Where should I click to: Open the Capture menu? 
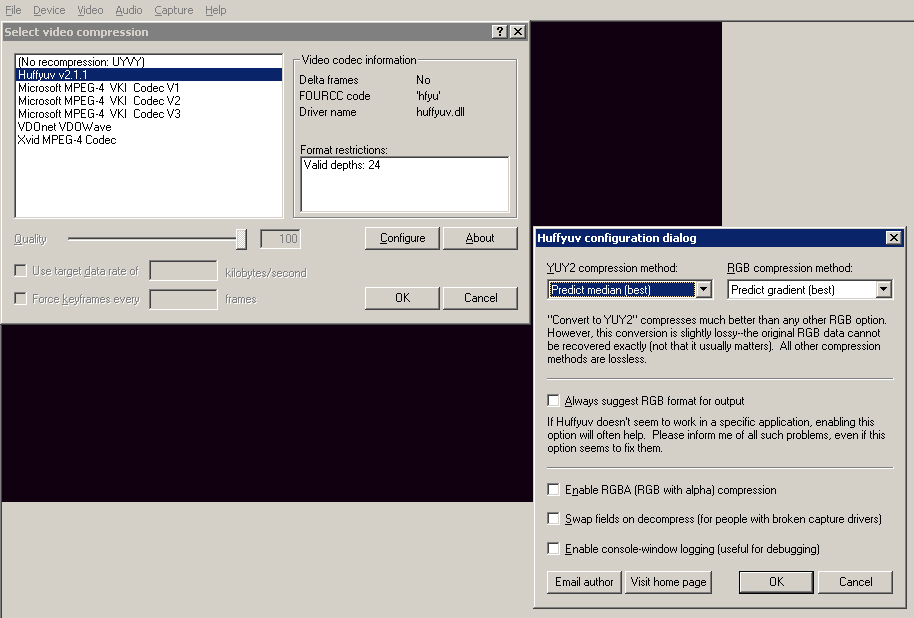[x=174, y=10]
